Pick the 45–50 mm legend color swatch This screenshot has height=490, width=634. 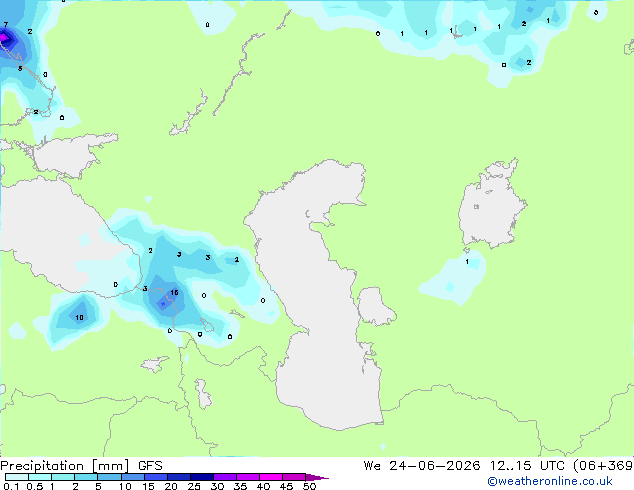coord(294,477)
